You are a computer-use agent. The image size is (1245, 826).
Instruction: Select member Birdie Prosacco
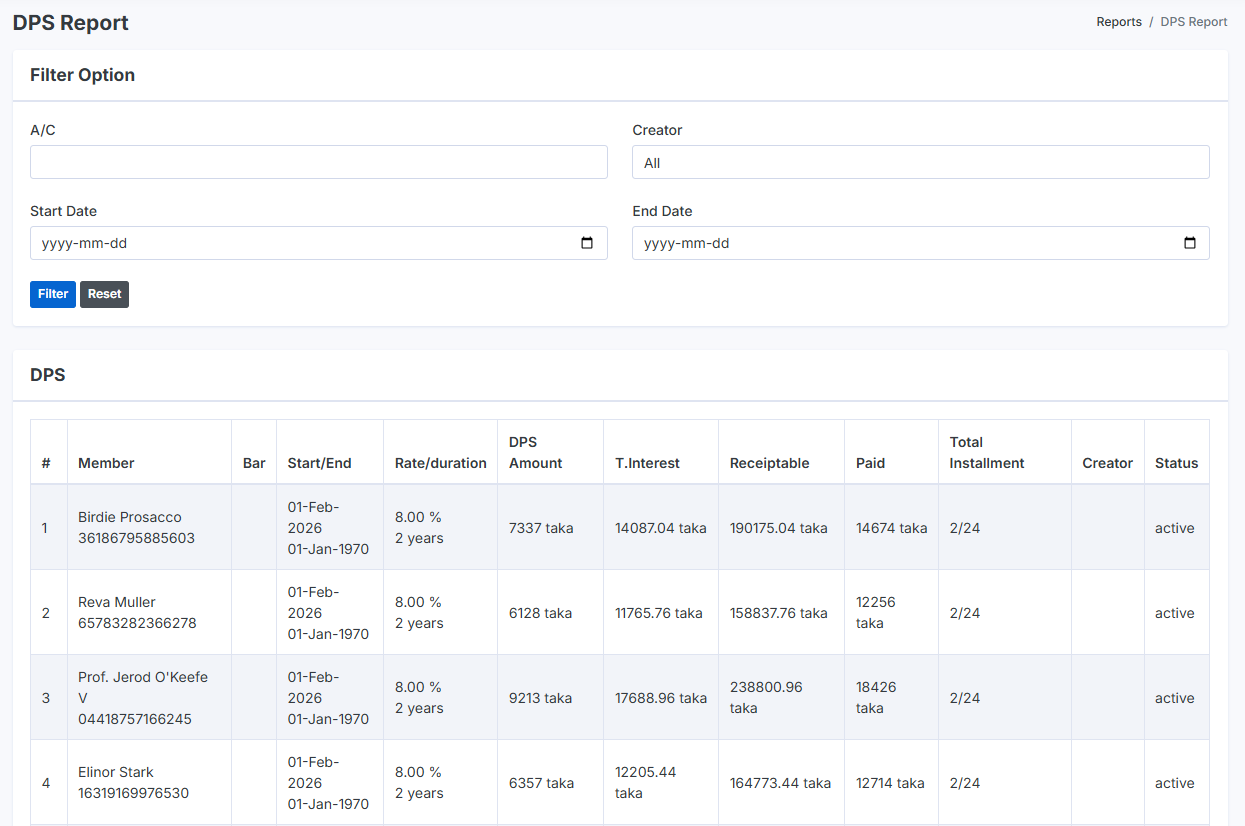[x=130, y=517]
